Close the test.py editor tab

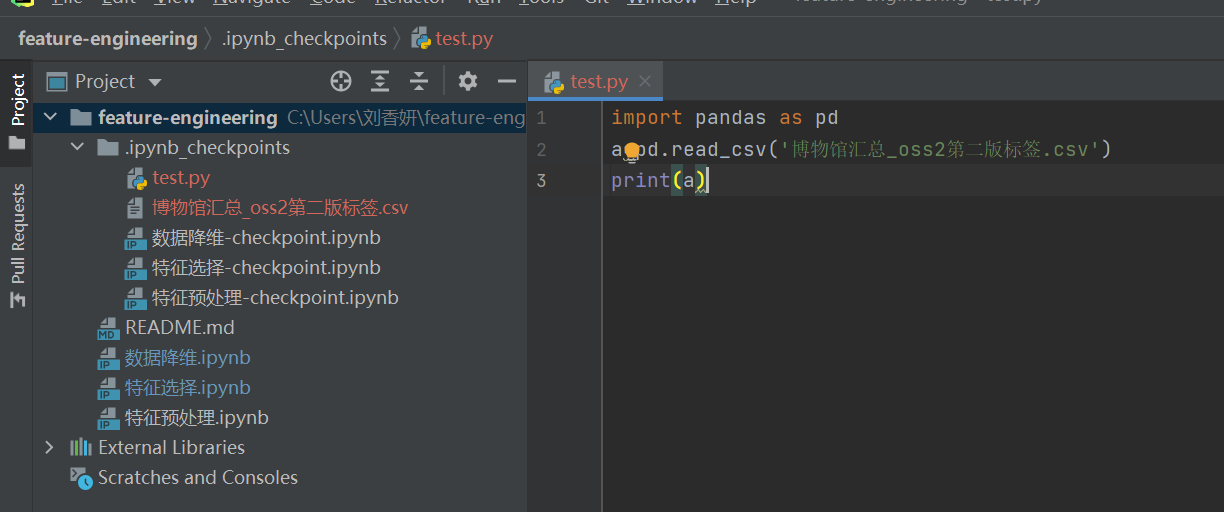pyautogui.click(x=645, y=82)
